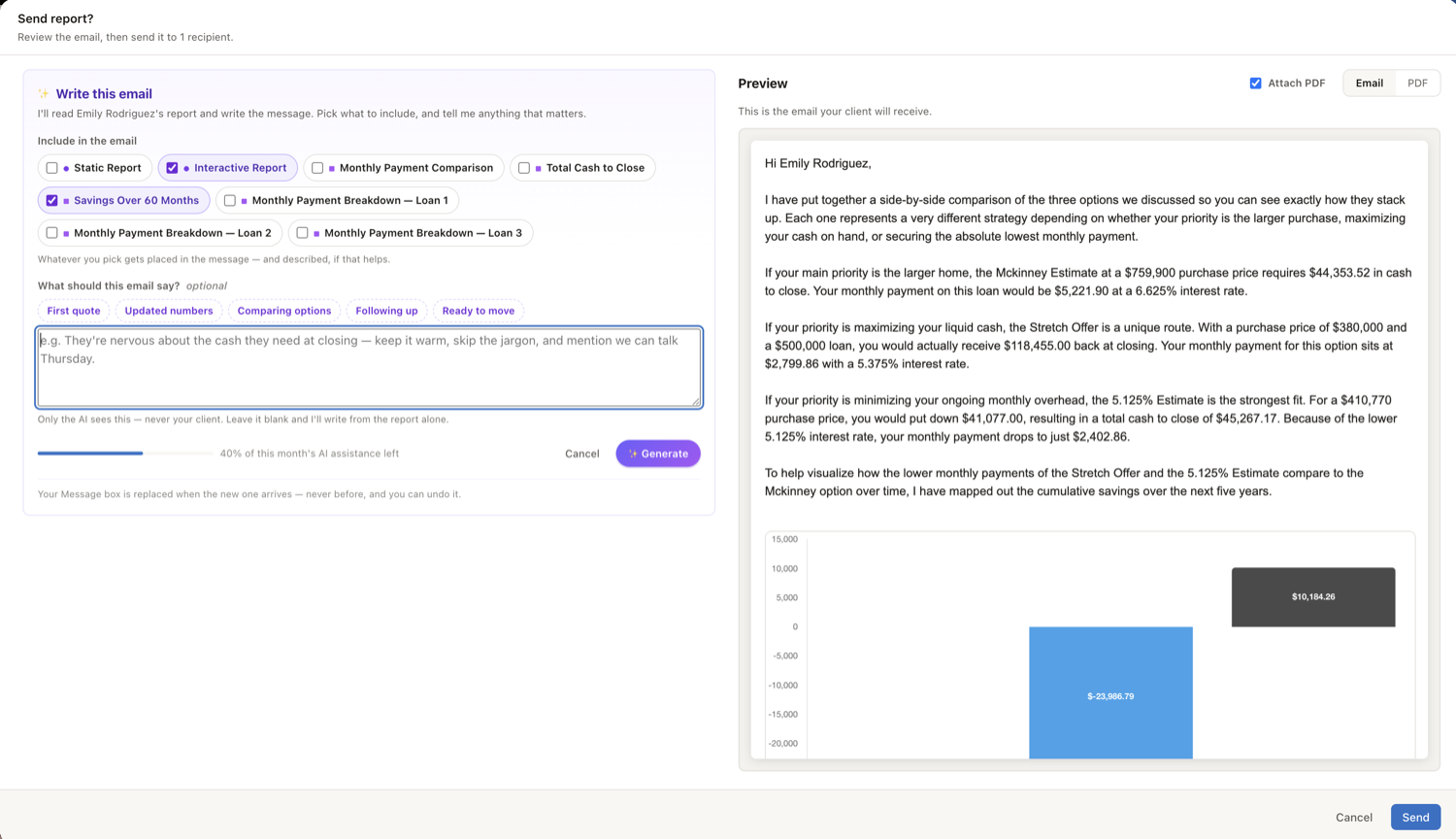Click the AI assistance usage progress bar
Screen dimensions: 1456x839
[125, 453]
